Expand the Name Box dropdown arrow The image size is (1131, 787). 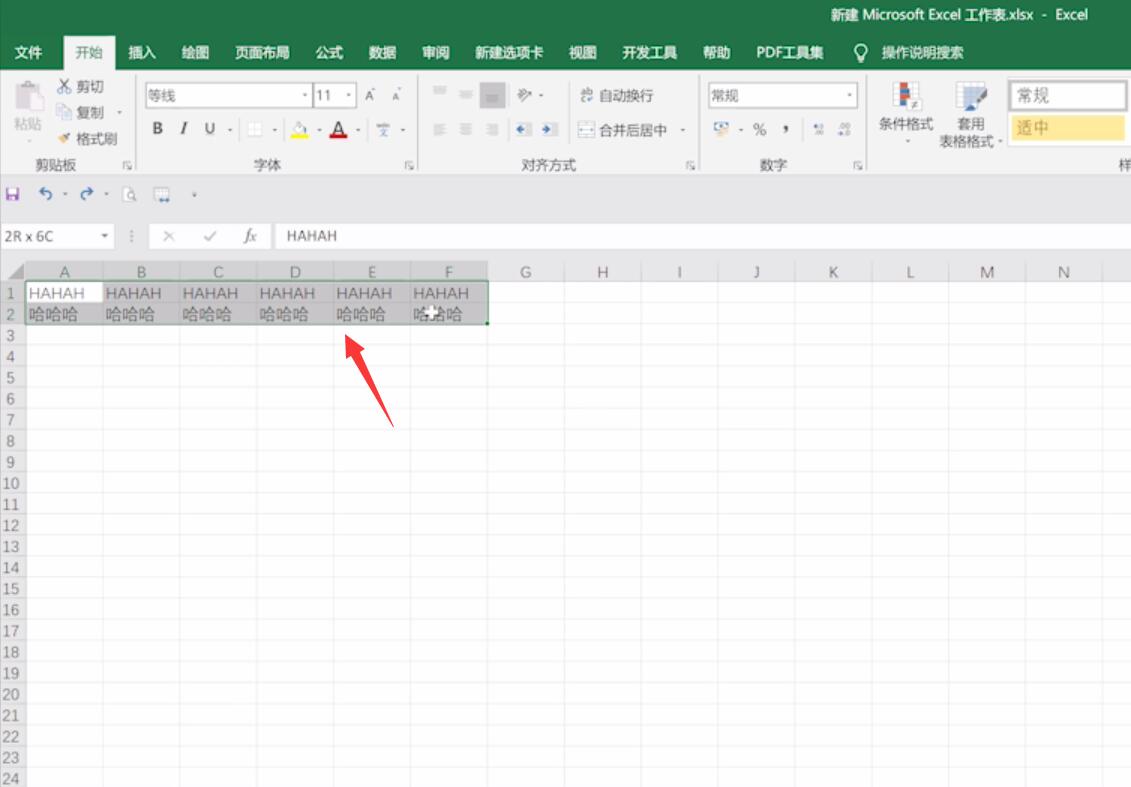pyautogui.click(x=105, y=236)
